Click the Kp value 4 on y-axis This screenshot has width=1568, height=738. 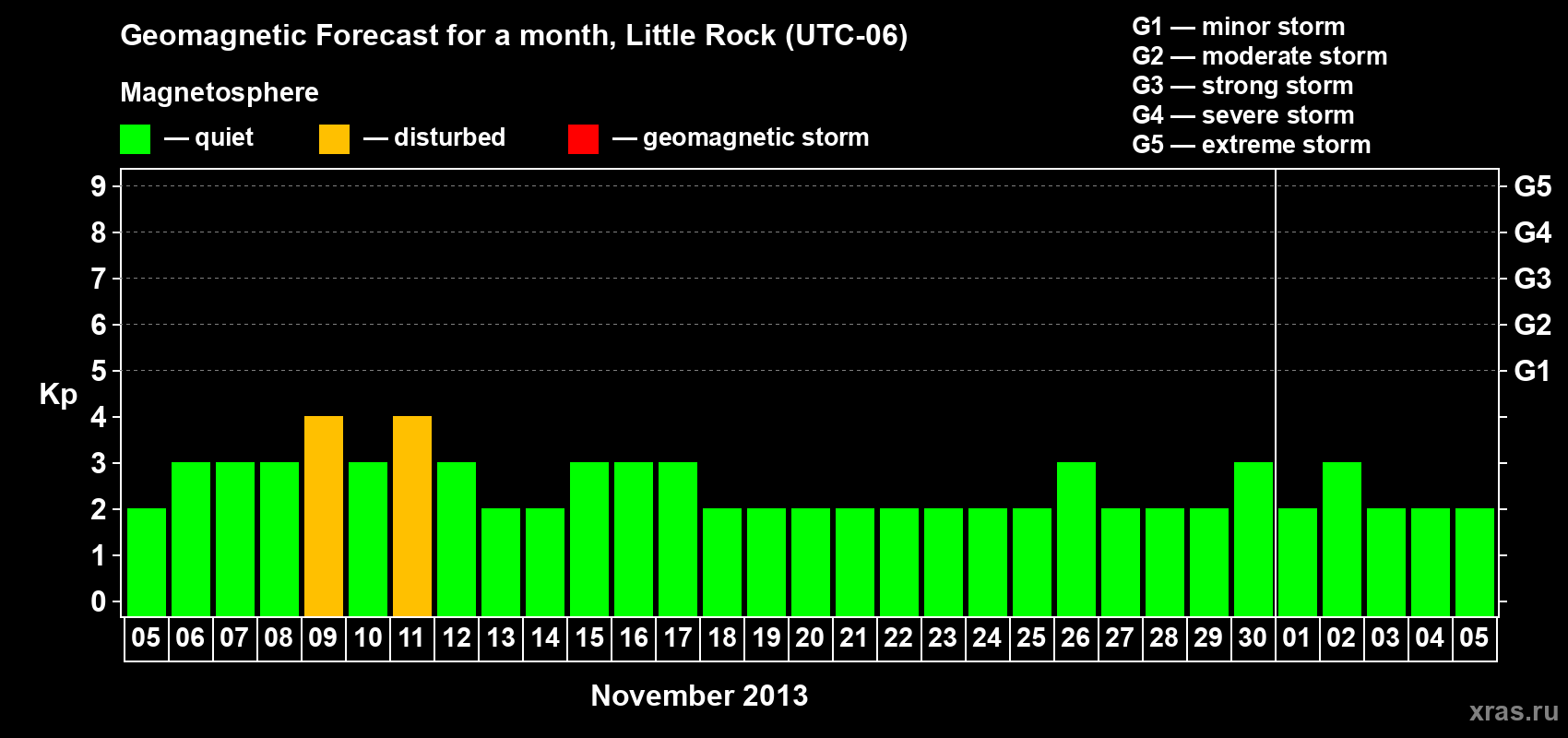tap(99, 417)
